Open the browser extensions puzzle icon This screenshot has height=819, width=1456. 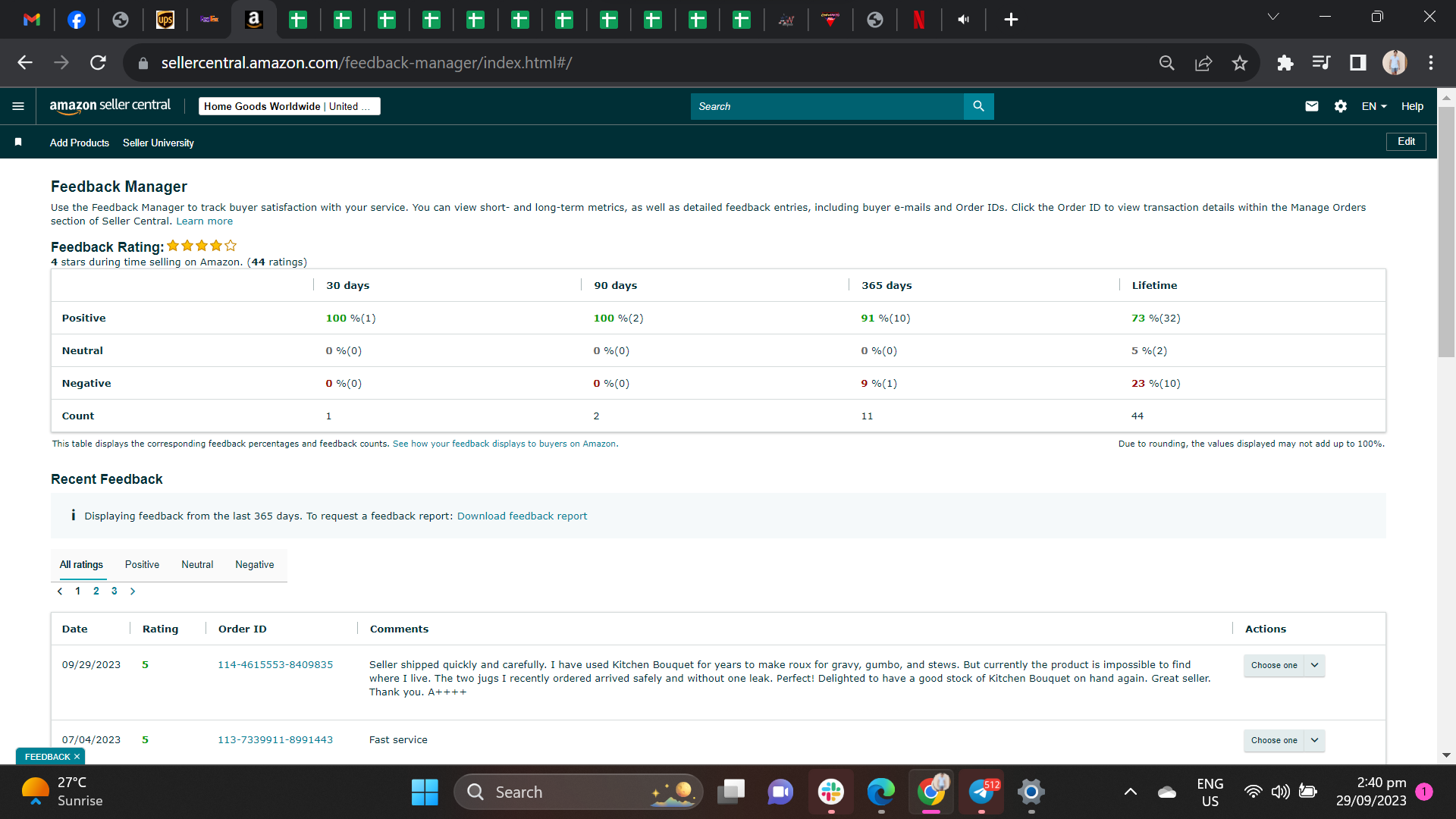pos(1285,63)
